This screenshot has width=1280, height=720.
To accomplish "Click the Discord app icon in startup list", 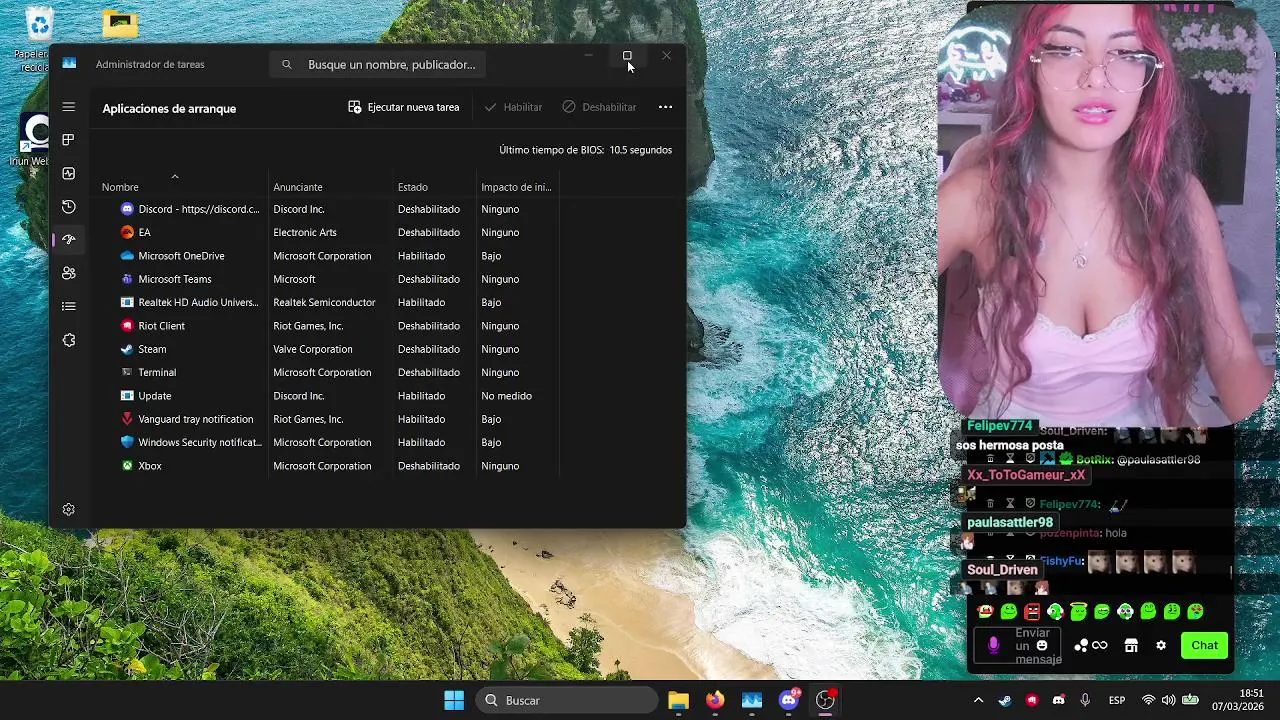I will tap(127, 209).
